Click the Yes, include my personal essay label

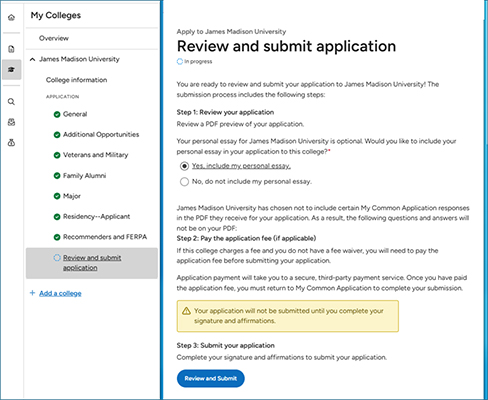pyautogui.click(x=241, y=166)
